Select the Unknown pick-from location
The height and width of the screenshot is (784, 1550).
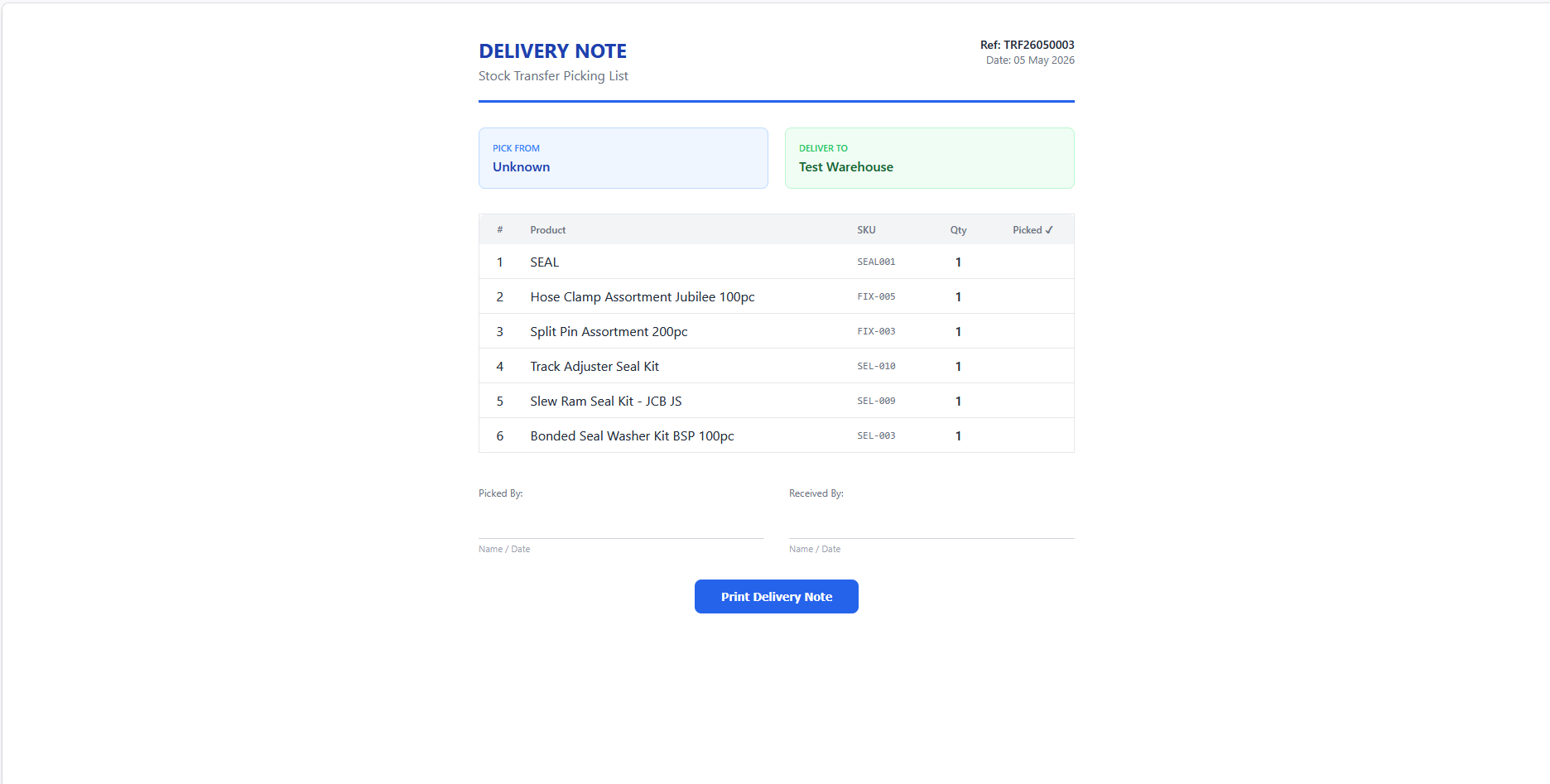tap(521, 167)
